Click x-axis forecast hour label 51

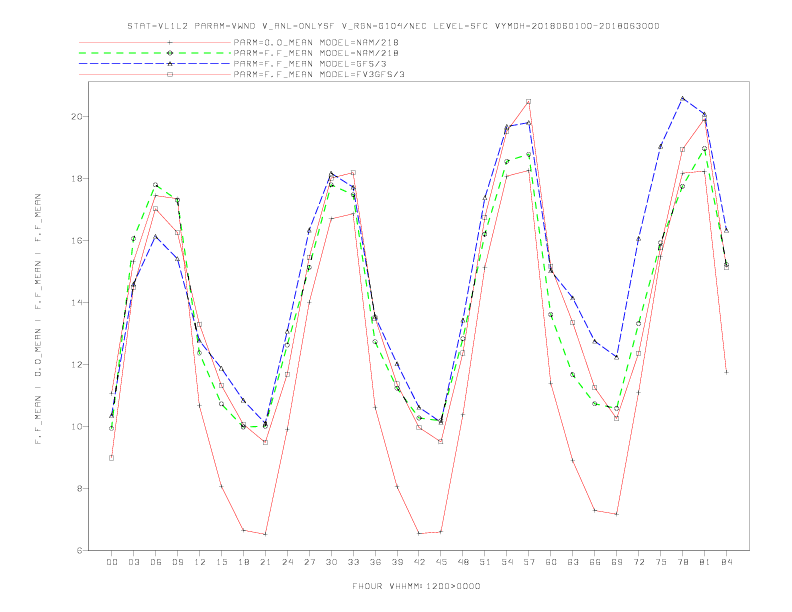(x=485, y=562)
